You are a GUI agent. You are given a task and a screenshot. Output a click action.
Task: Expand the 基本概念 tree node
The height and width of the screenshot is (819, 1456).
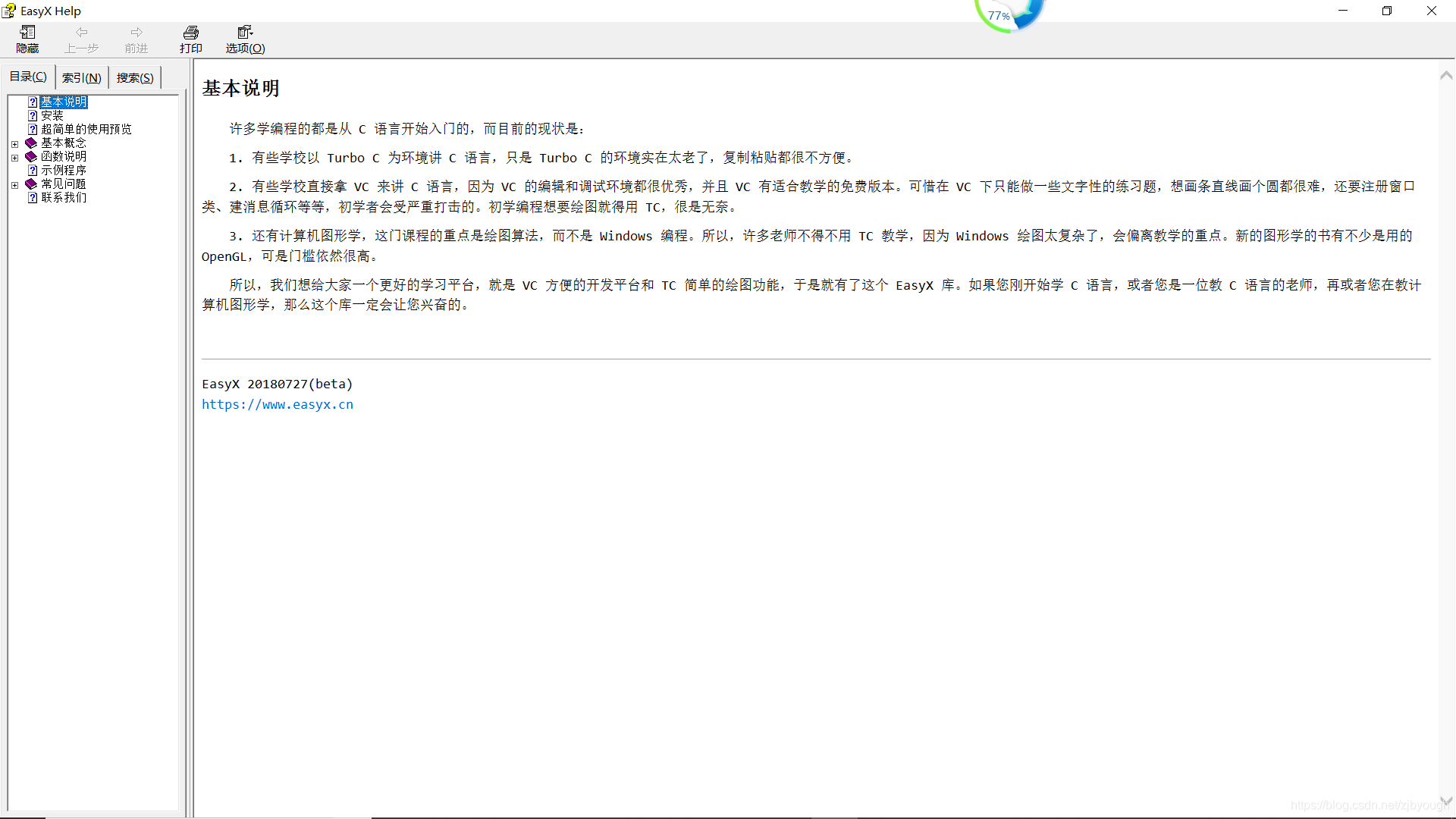coord(14,143)
